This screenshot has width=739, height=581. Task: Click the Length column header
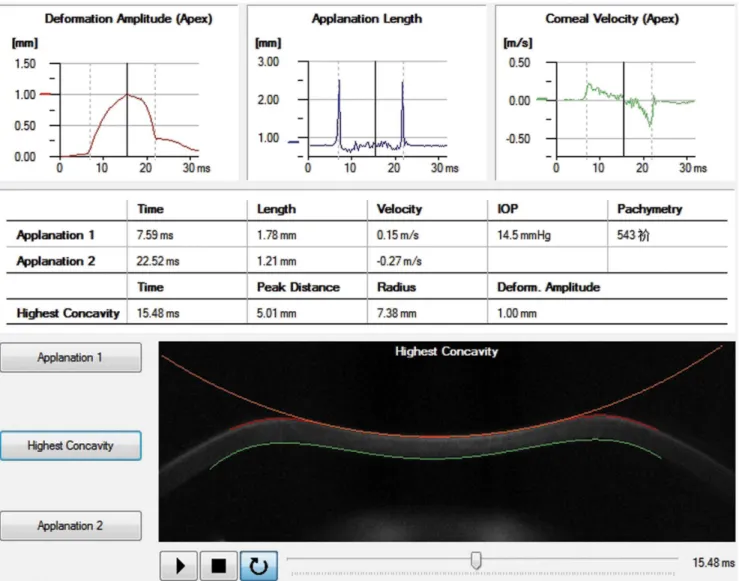pyautogui.click(x=276, y=209)
